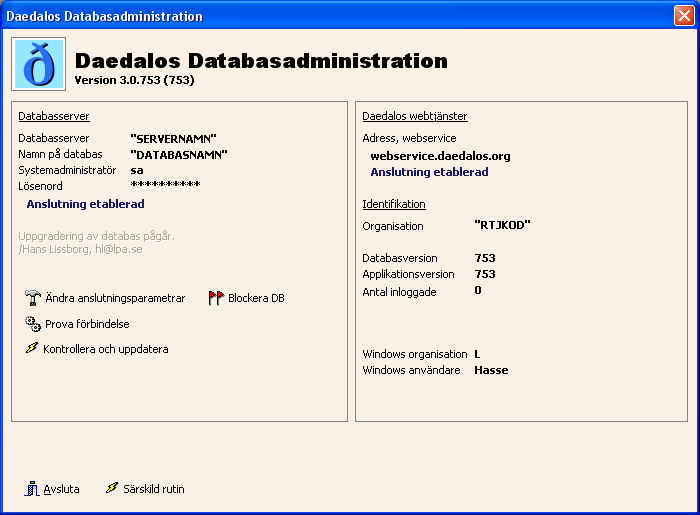Click Anslutning etablerad under Databasserver
The height and width of the screenshot is (515, 700).
point(86,204)
